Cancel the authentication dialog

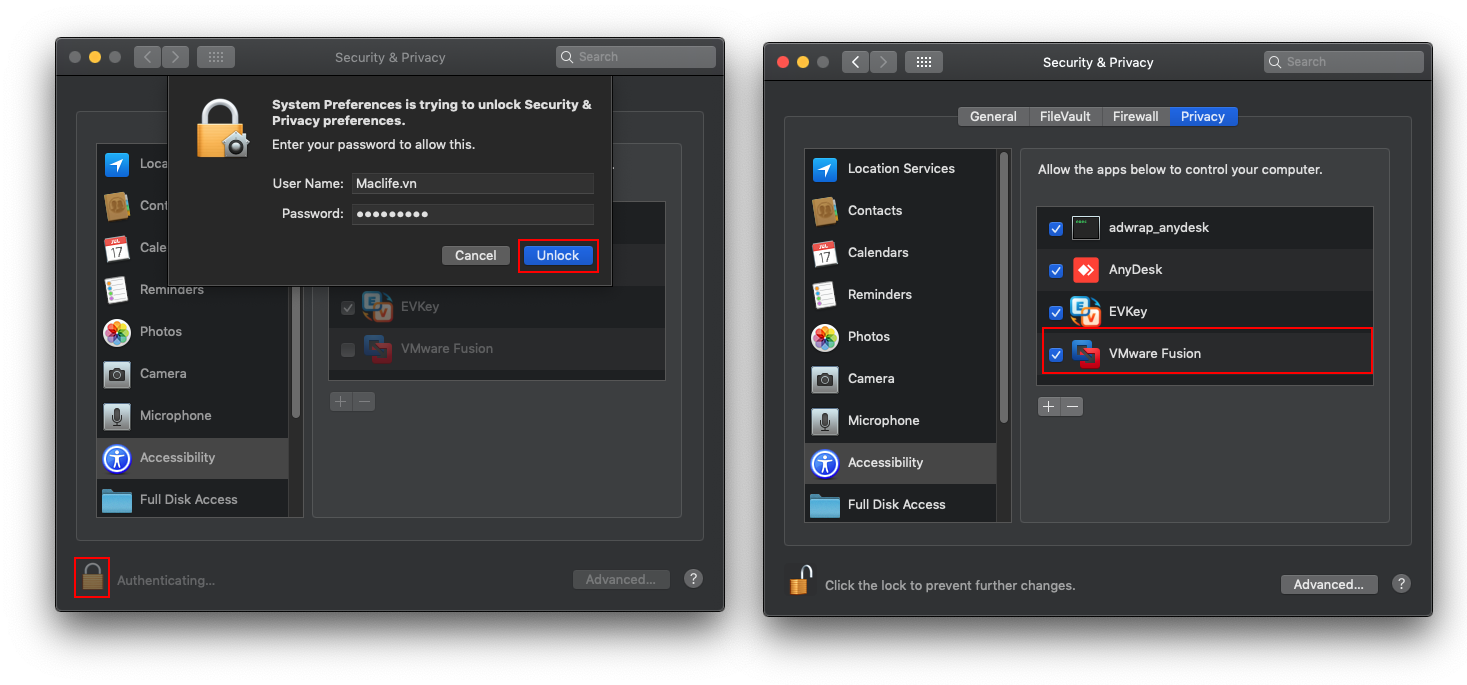click(476, 255)
